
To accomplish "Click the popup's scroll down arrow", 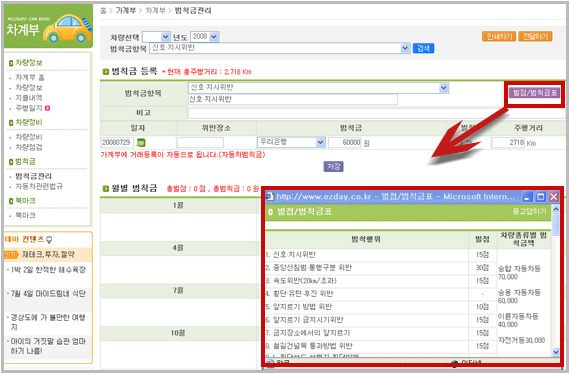I will (x=556, y=351).
